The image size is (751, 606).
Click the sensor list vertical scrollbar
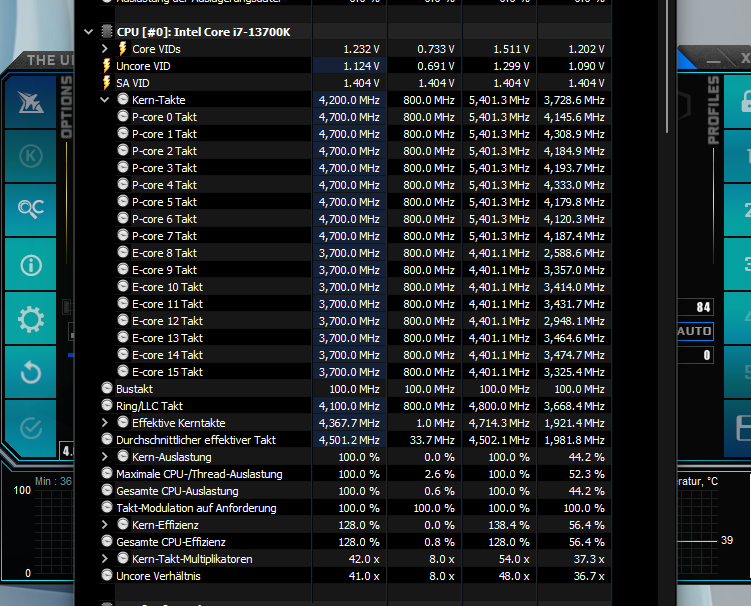667,67
